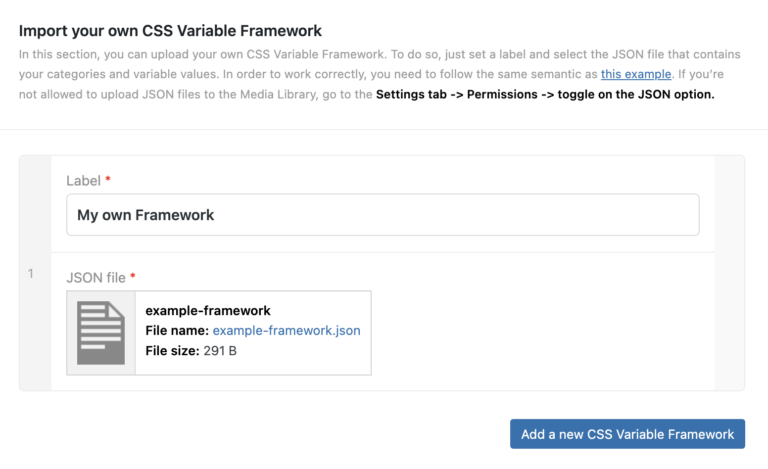The height and width of the screenshot is (469, 768).
Task: Focus the Label field containing My own Framework
Action: click(382, 215)
